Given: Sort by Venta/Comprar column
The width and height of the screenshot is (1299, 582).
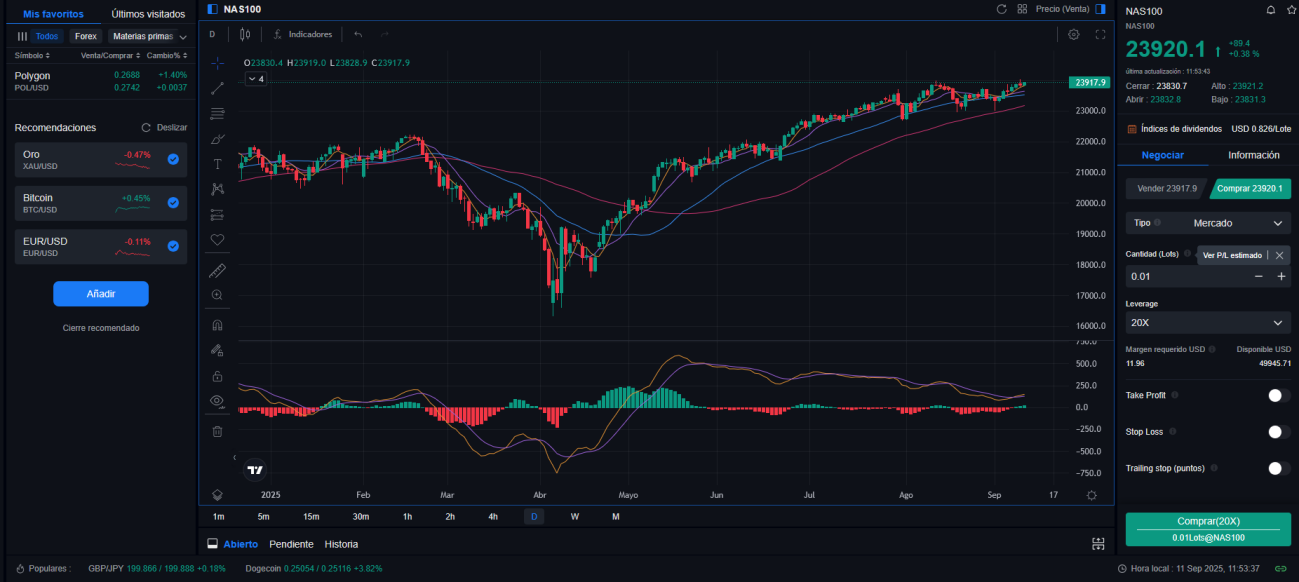Looking at the screenshot, I should 111,55.
